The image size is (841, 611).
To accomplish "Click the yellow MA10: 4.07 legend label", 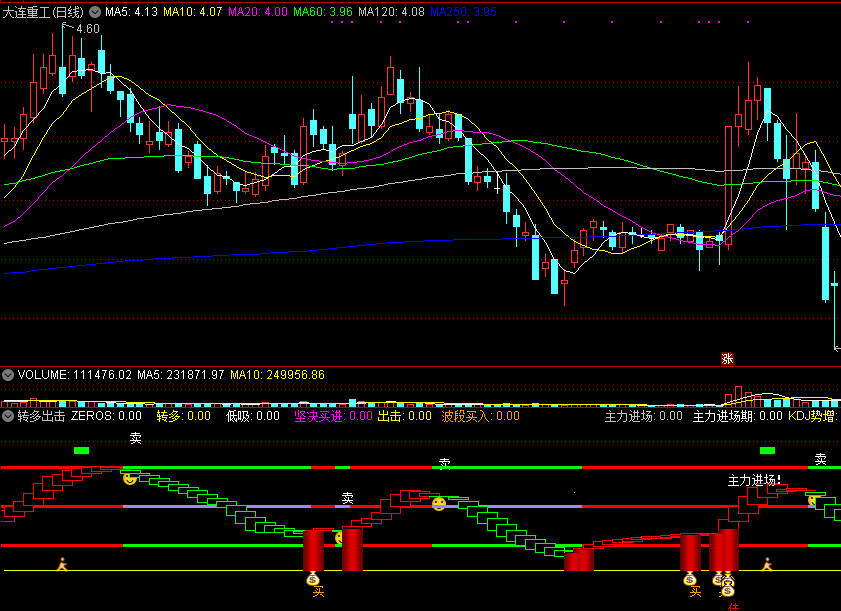I will (193, 12).
